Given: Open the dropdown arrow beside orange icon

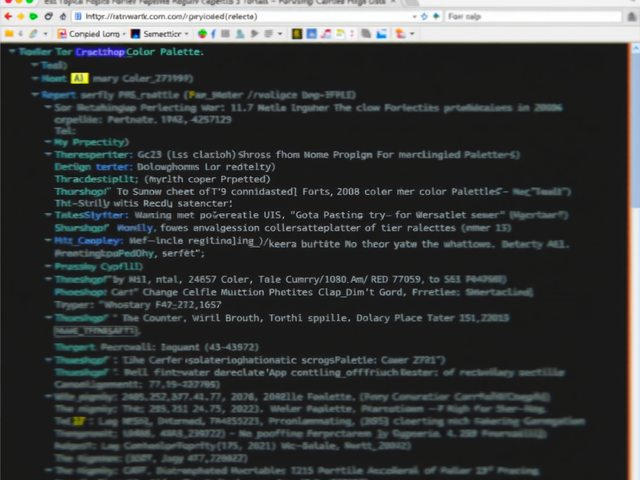Looking at the screenshot, I should click(412, 34).
